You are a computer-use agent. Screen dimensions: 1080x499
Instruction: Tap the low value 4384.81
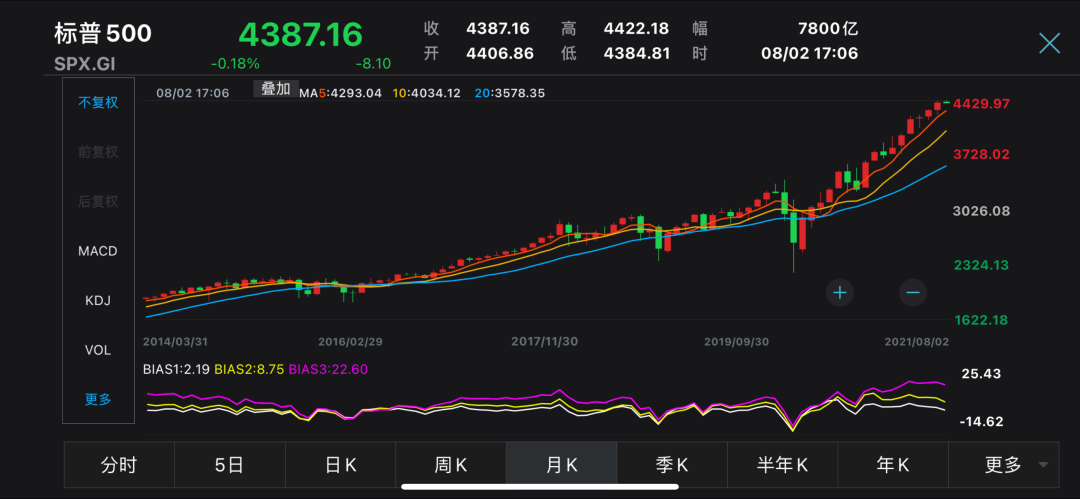coord(636,53)
